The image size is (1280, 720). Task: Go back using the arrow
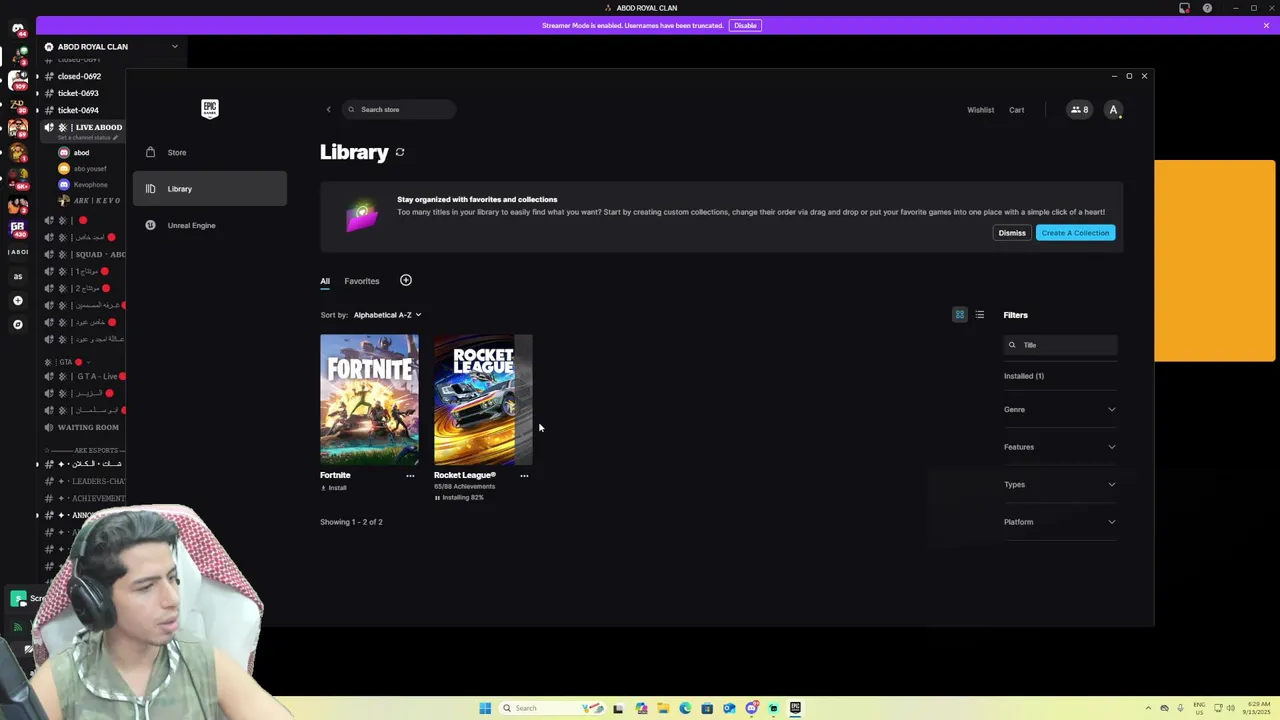(x=328, y=109)
